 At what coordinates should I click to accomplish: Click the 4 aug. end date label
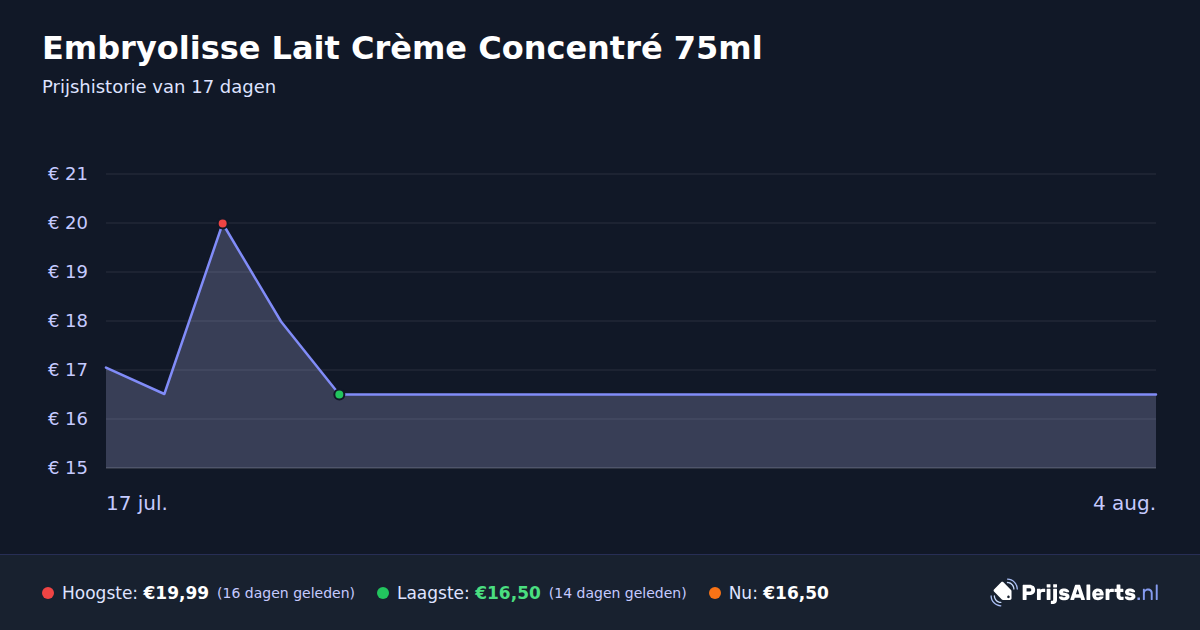click(x=1124, y=503)
